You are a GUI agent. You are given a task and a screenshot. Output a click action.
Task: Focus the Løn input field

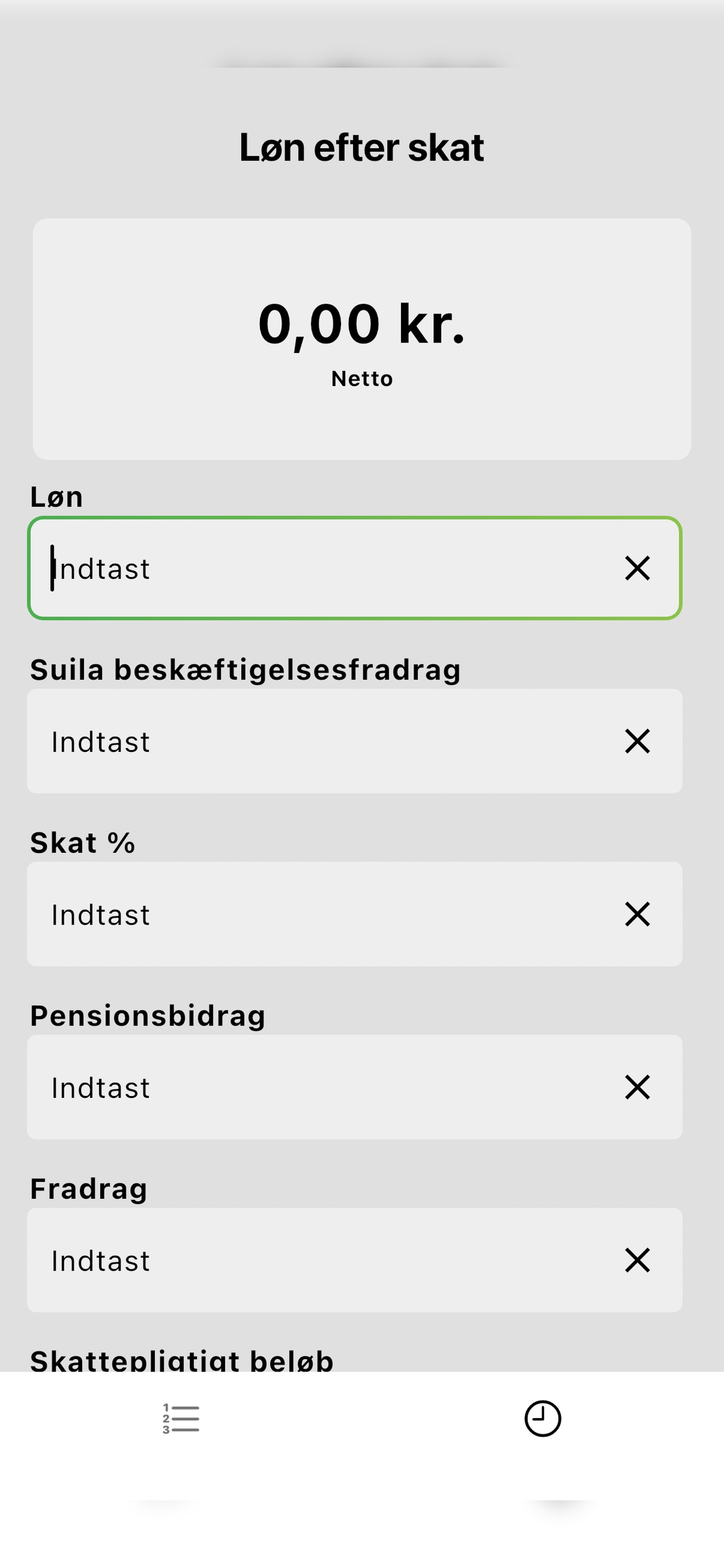point(354,568)
